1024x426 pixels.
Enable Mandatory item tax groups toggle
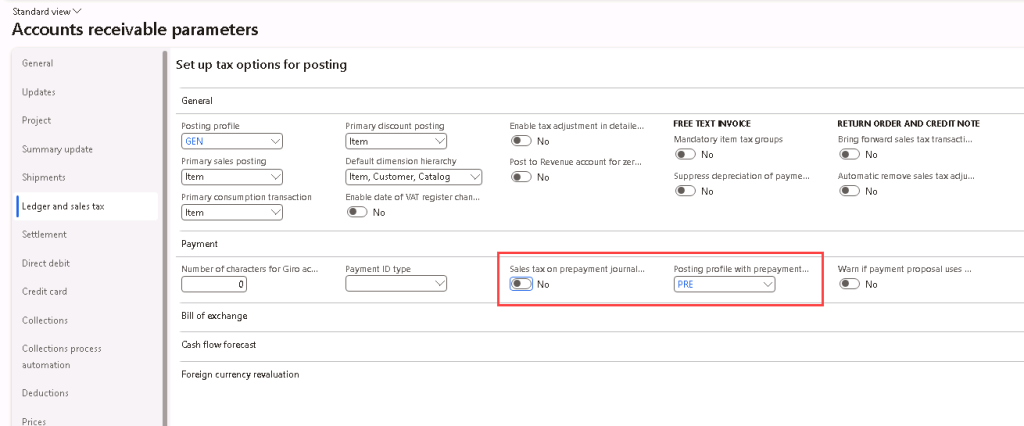point(685,155)
